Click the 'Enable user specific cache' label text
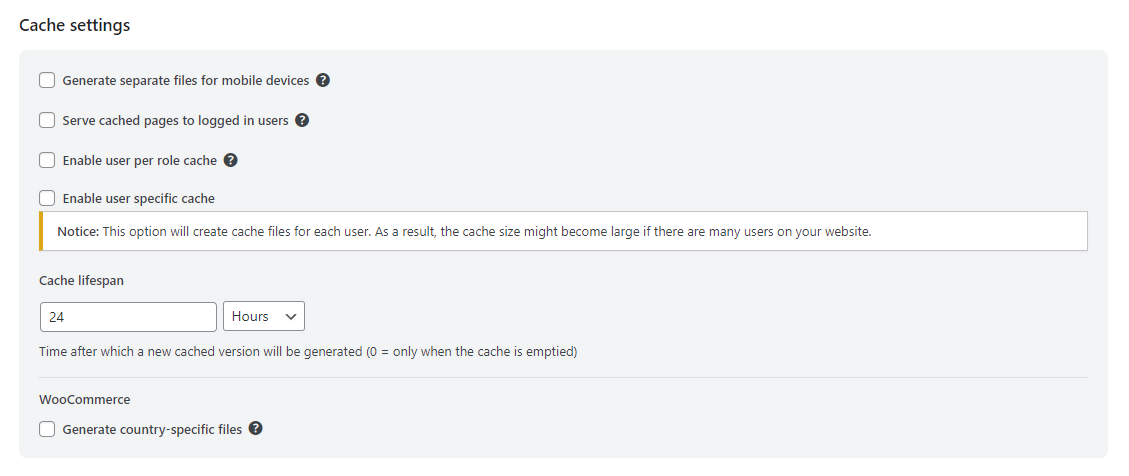The height and width of the screenshot is (476, 1129). coord(138,198)
